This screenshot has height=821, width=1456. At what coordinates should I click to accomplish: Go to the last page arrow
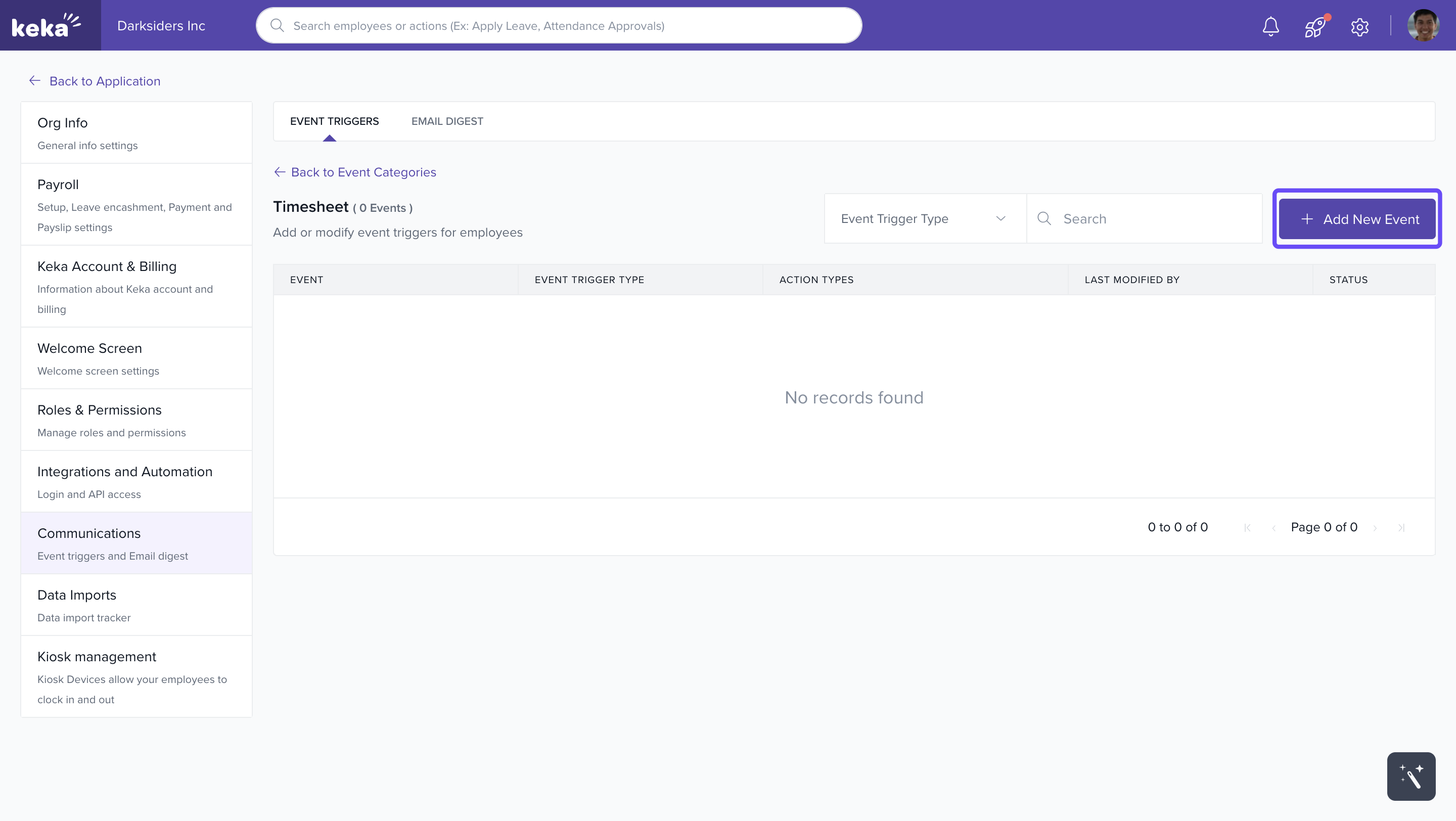point(1401,527)
